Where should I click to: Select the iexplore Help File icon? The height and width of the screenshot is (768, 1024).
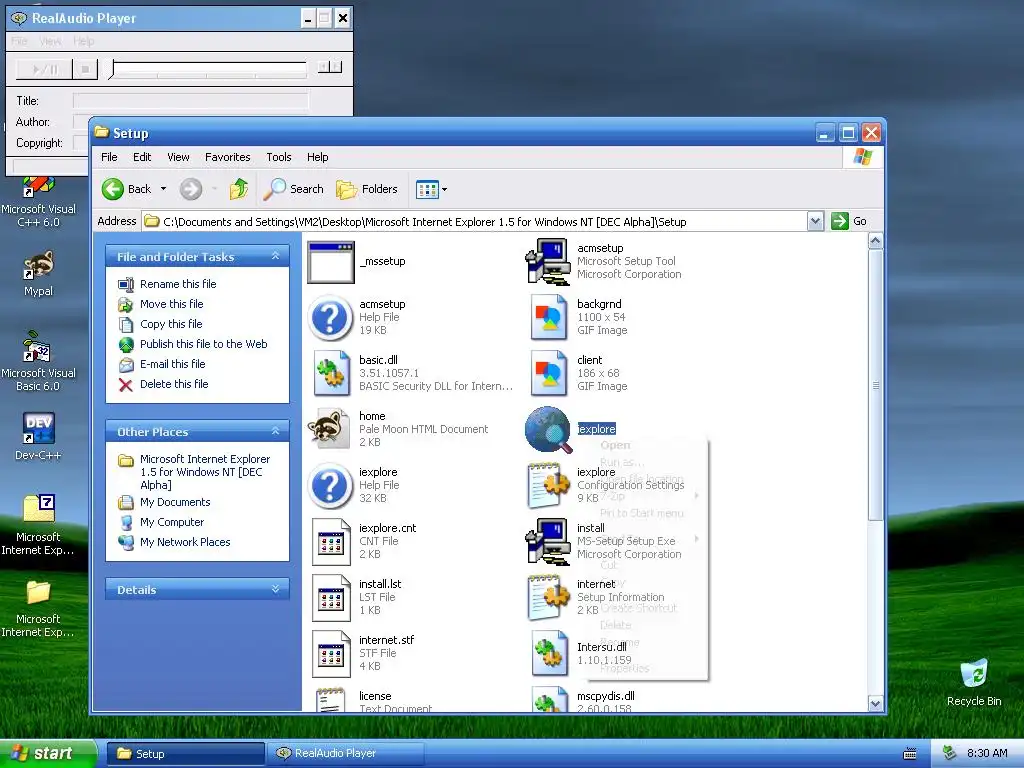click(x=330, y=486)
